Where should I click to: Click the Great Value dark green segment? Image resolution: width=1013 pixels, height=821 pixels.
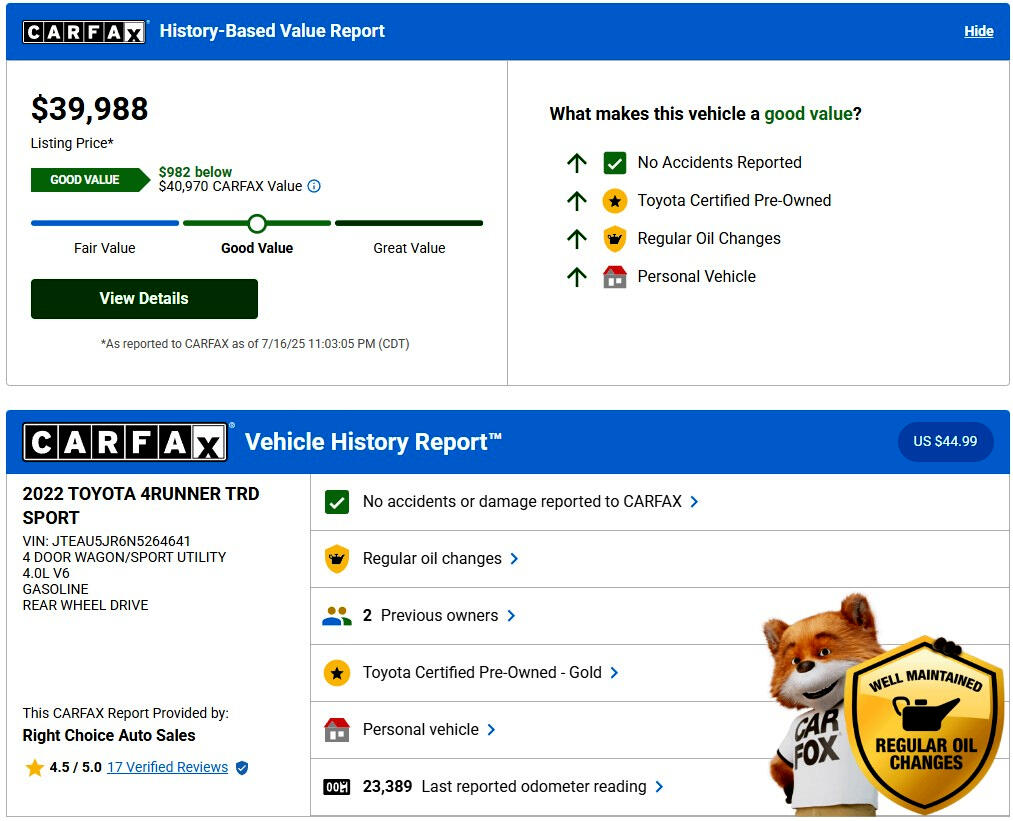tap(409, 223)
